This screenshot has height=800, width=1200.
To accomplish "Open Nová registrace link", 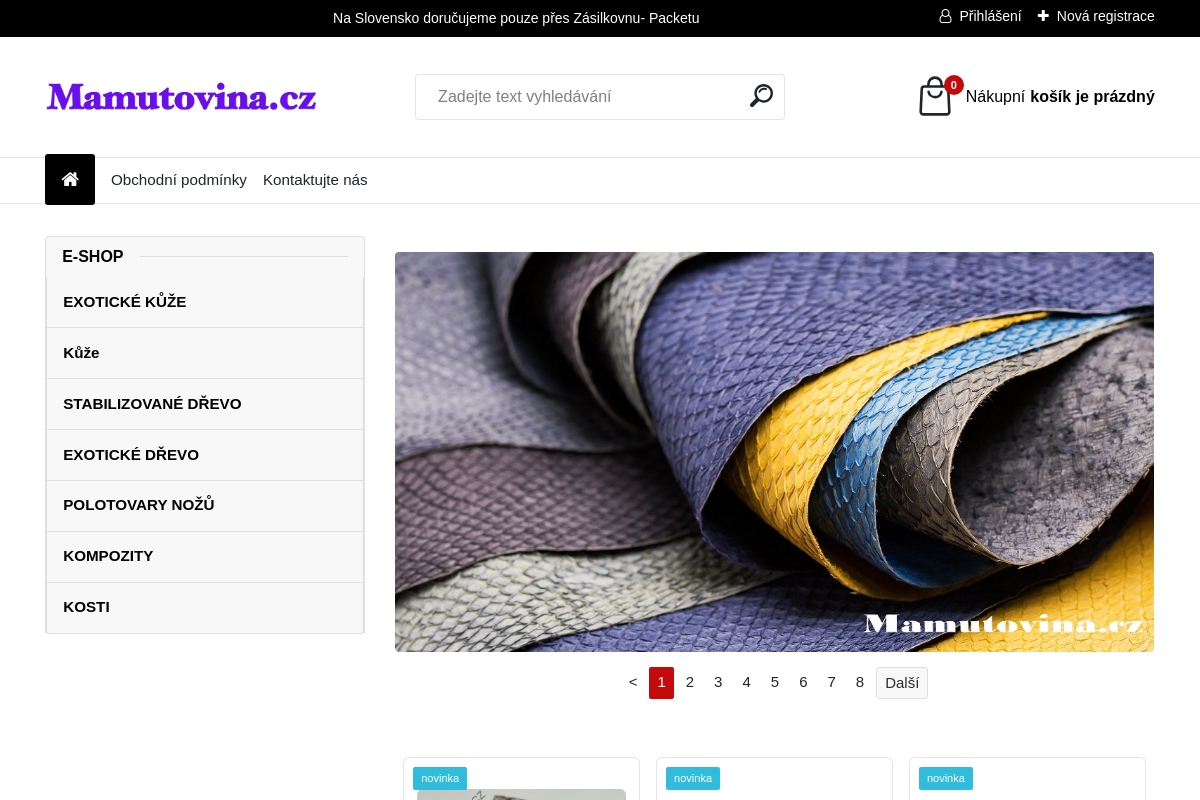I will (x=1096, y=16).
